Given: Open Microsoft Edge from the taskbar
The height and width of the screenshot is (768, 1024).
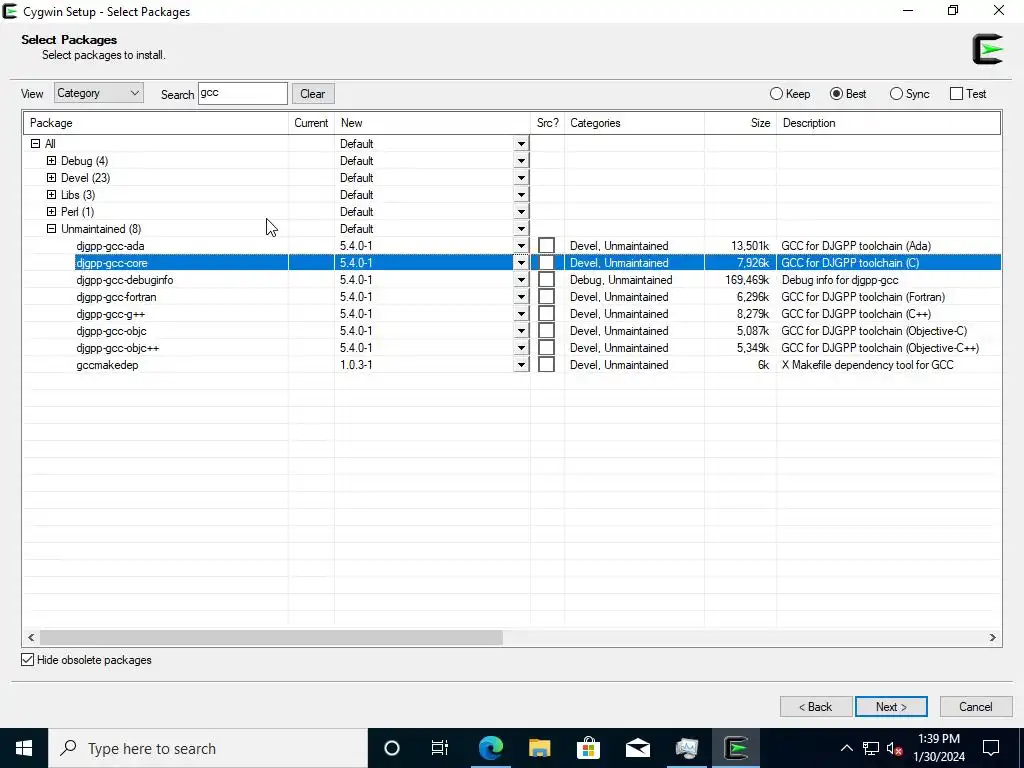Looking at the screenshot, I should [x=490, y=748].
